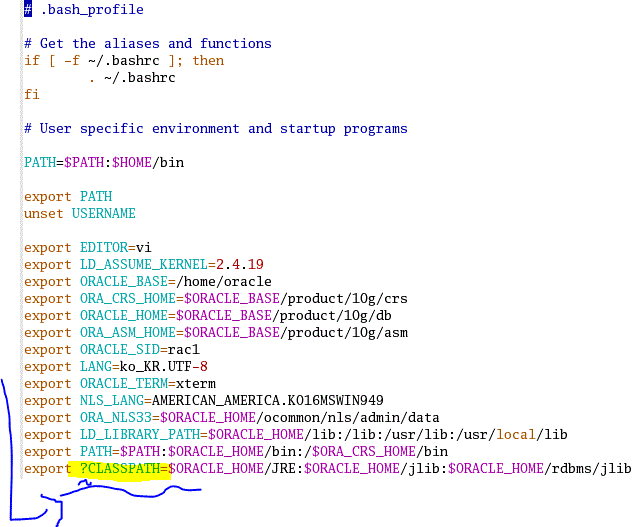The height and width of the screenshot is (527, 641).
Task: Click the NLS_LANG=AMERICAN_AMERICA.KO16MSWIN949 line
Action: (x=204, y=401)
